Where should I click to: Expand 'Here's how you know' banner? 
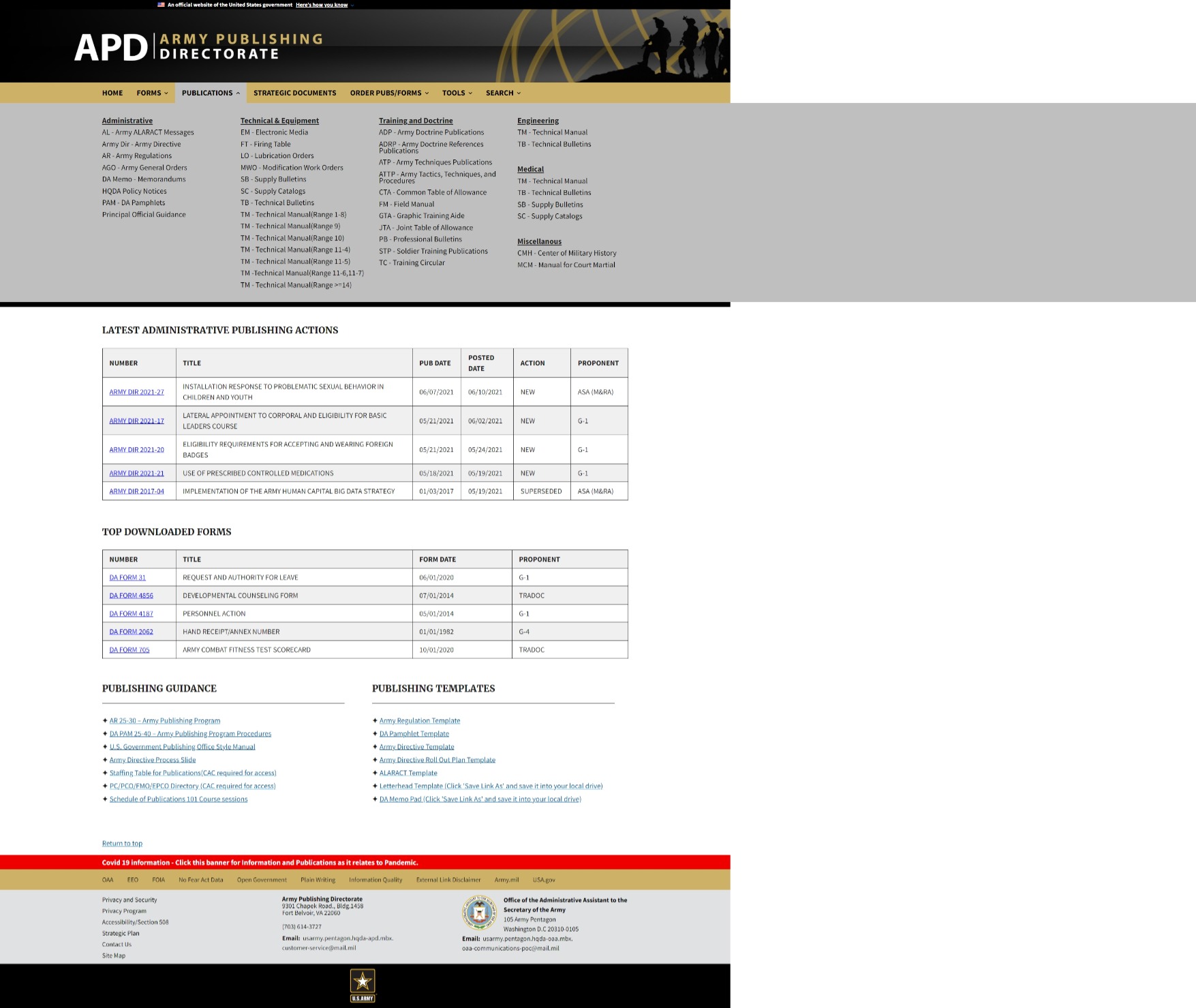[x=322, y=5]
